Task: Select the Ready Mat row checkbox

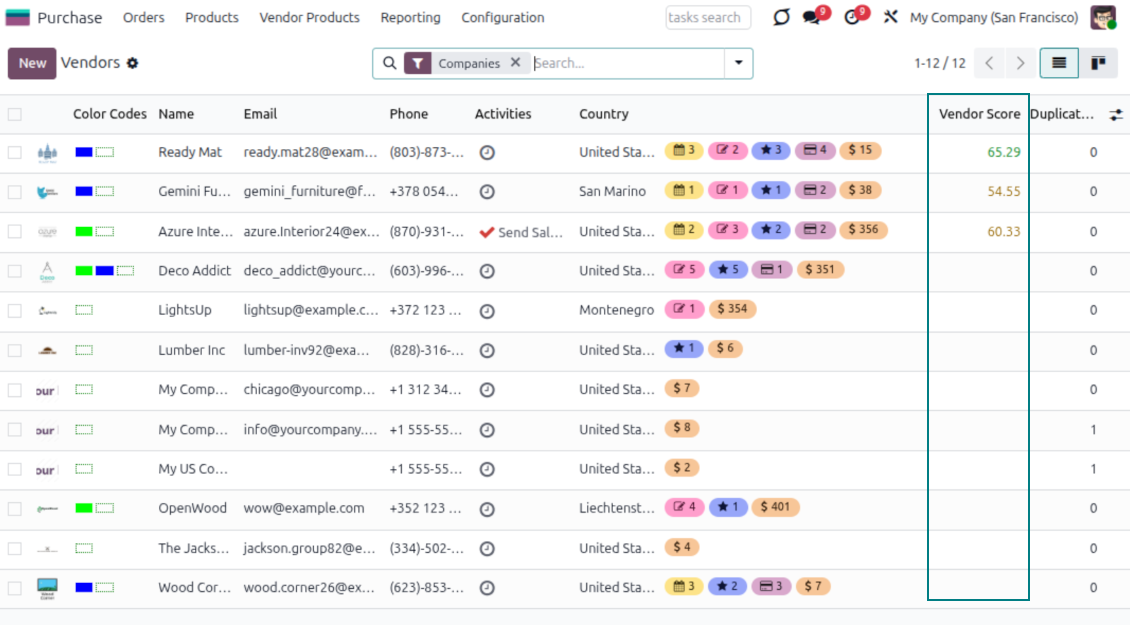Action: [15, 152]
